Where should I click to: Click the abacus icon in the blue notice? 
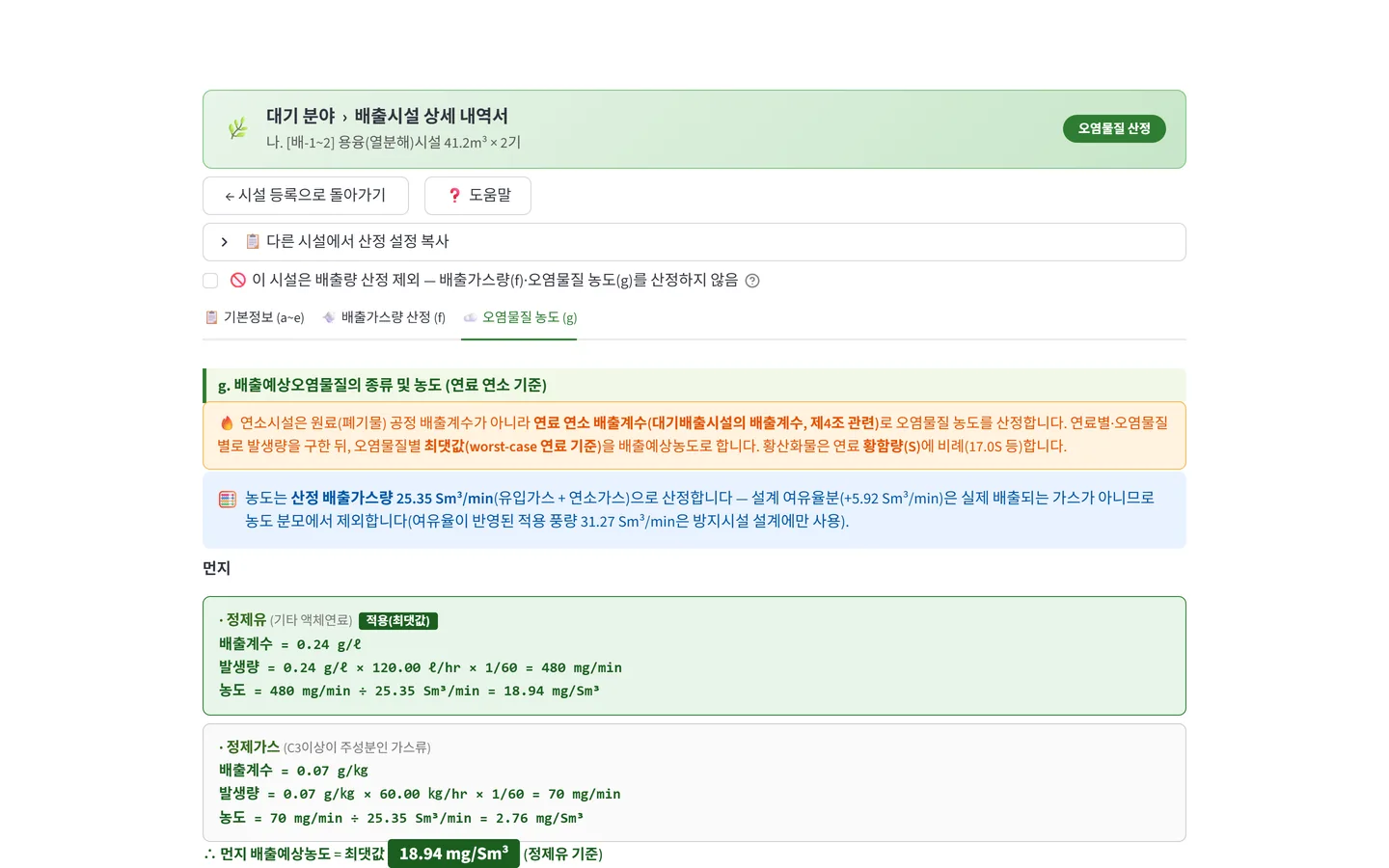click(x=228, y=499)
